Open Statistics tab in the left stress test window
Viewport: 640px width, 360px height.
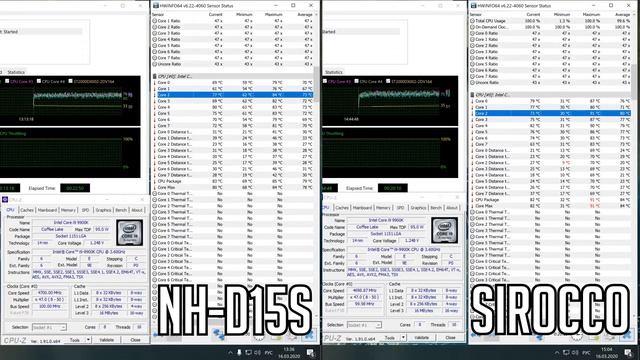(16, 72)
